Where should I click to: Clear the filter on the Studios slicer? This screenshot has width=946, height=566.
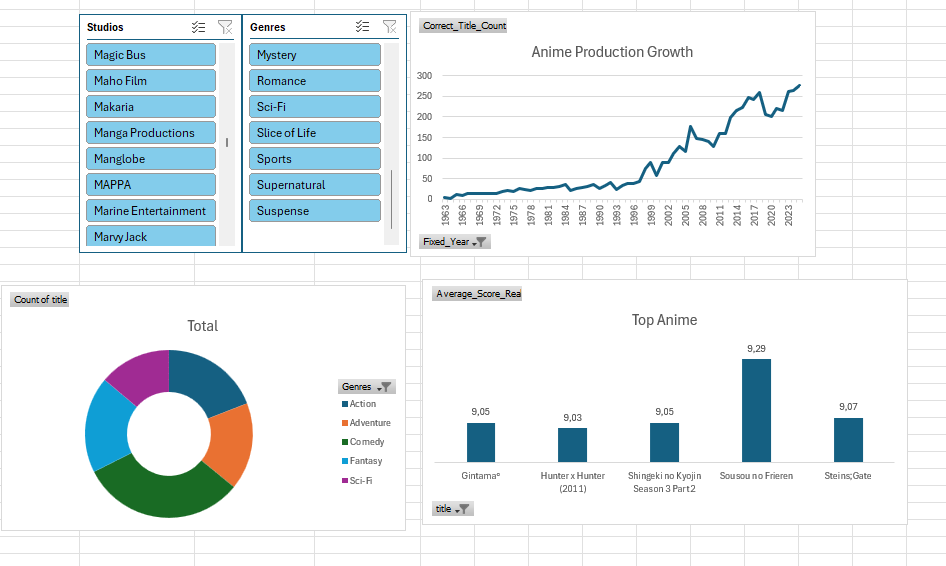pyautogui.click(x=225, y=28)
